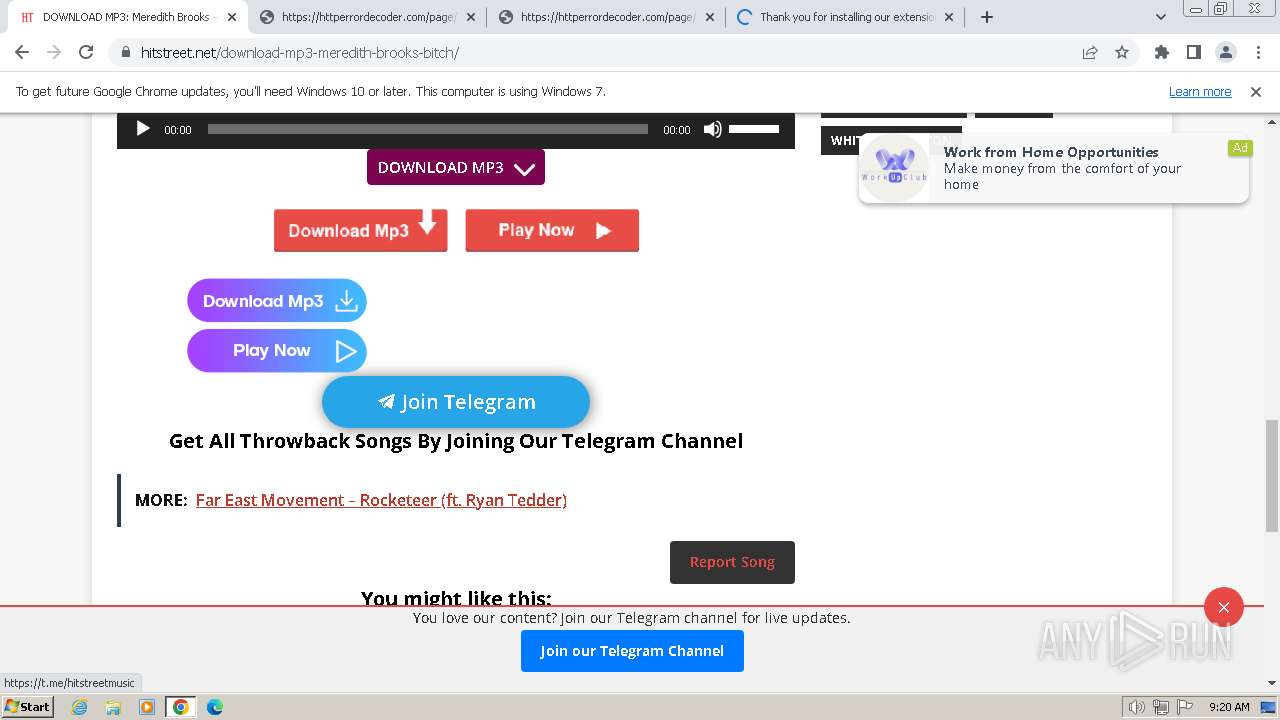This screenshot has width=1280, height=720.
Task: Go back to previous page
Action: (x=22, y=53)
